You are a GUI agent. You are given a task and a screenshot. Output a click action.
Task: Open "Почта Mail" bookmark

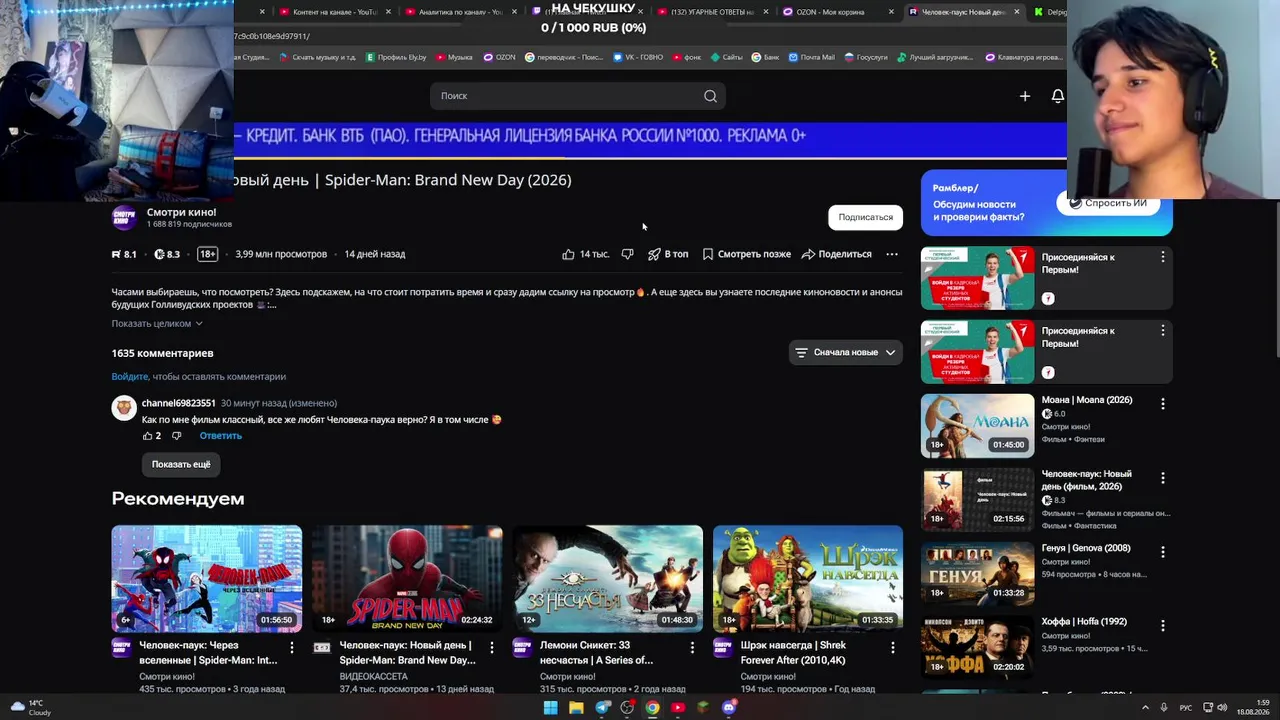811,57
